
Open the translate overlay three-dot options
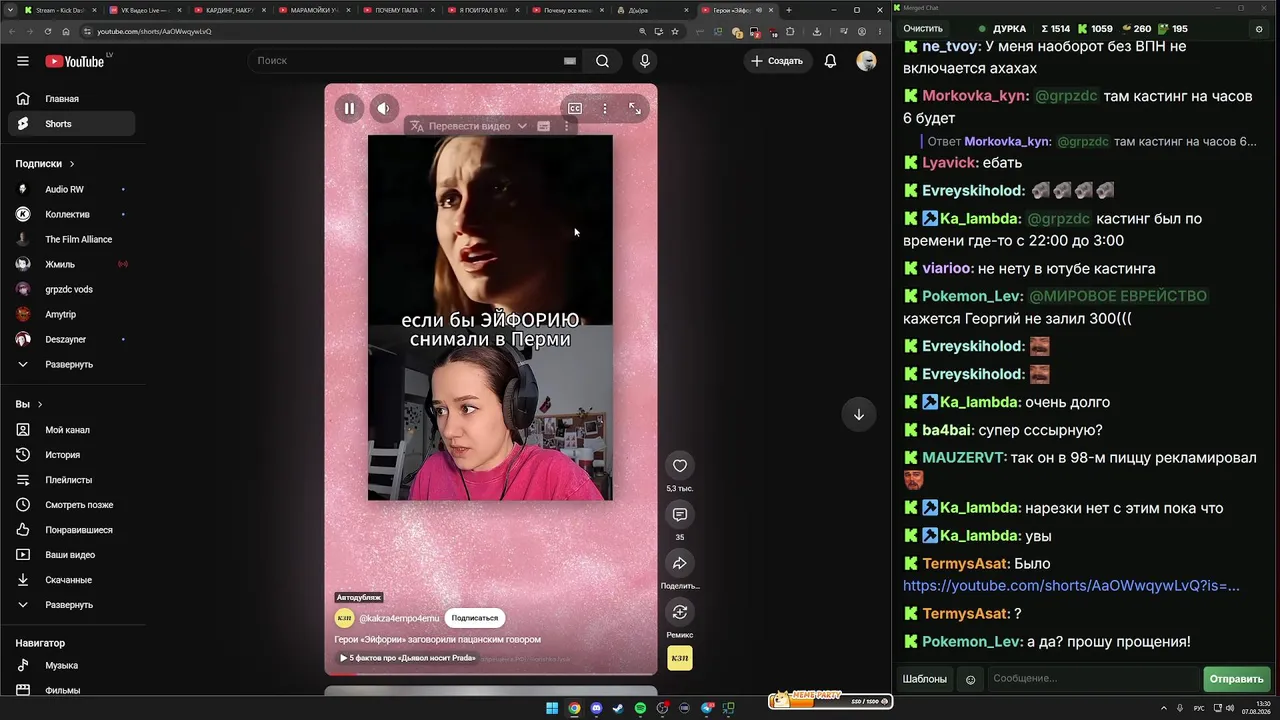pyautogui.click(x=567, y=126)
